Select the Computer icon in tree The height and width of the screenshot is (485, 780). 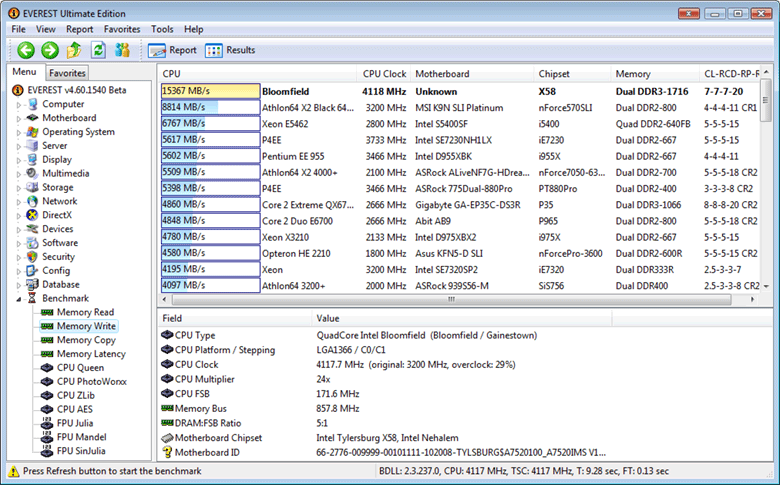click(x=32, y=104)
